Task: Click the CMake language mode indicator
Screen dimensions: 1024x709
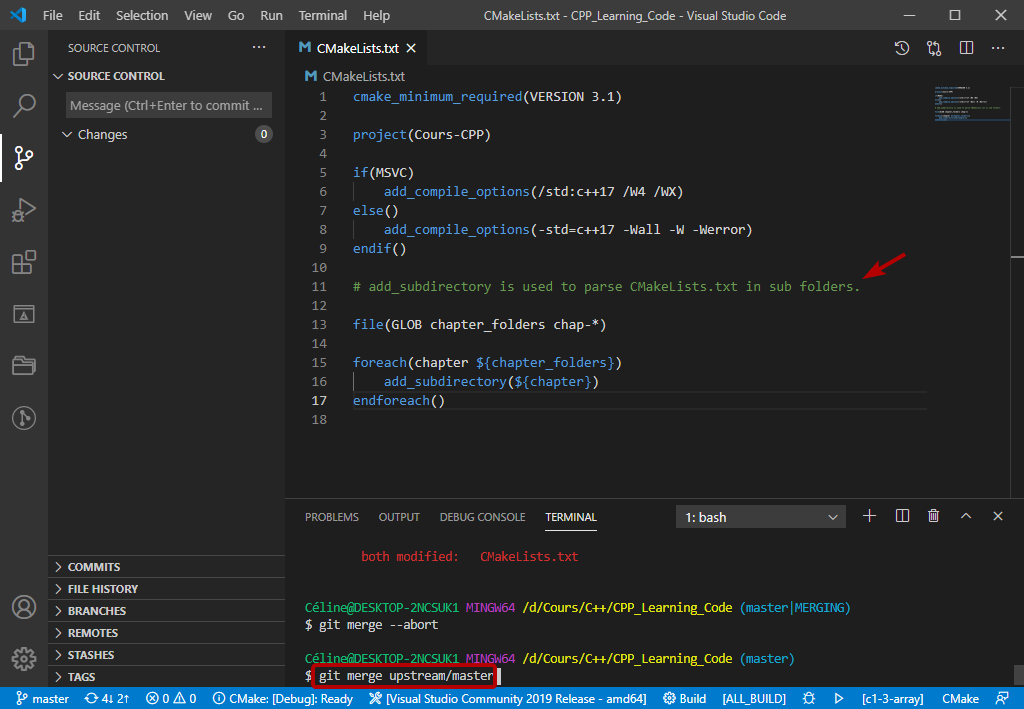Action: [960, 699]
